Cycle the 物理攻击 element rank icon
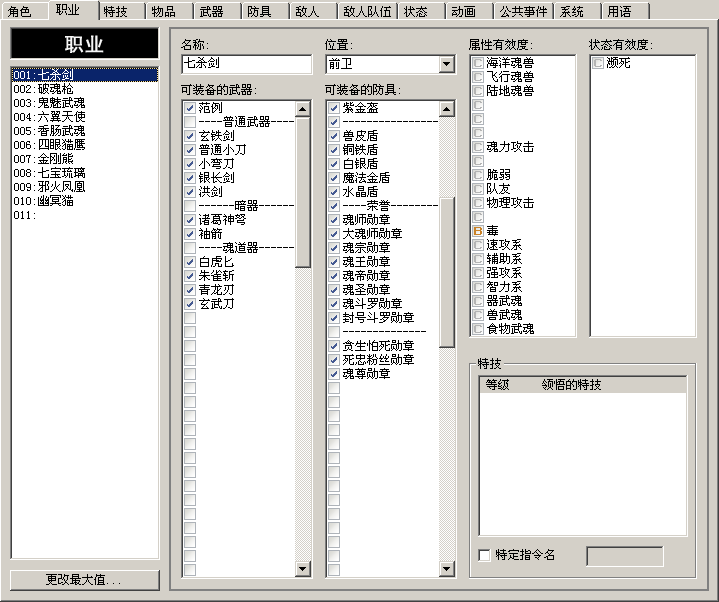This screenshot has height=602, width=719. point(478,203)
